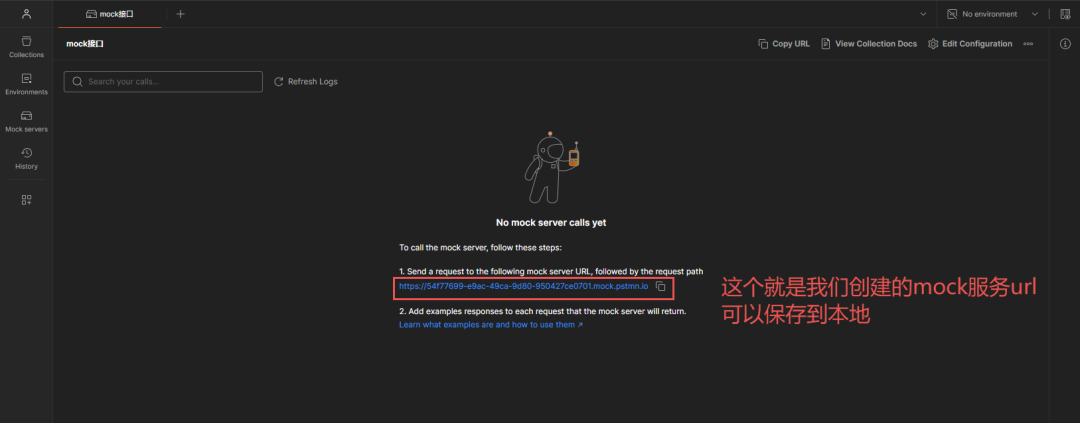Click Refresh Logs
The width and height of the screenshot is (1080, 423).
pos(306,81)
